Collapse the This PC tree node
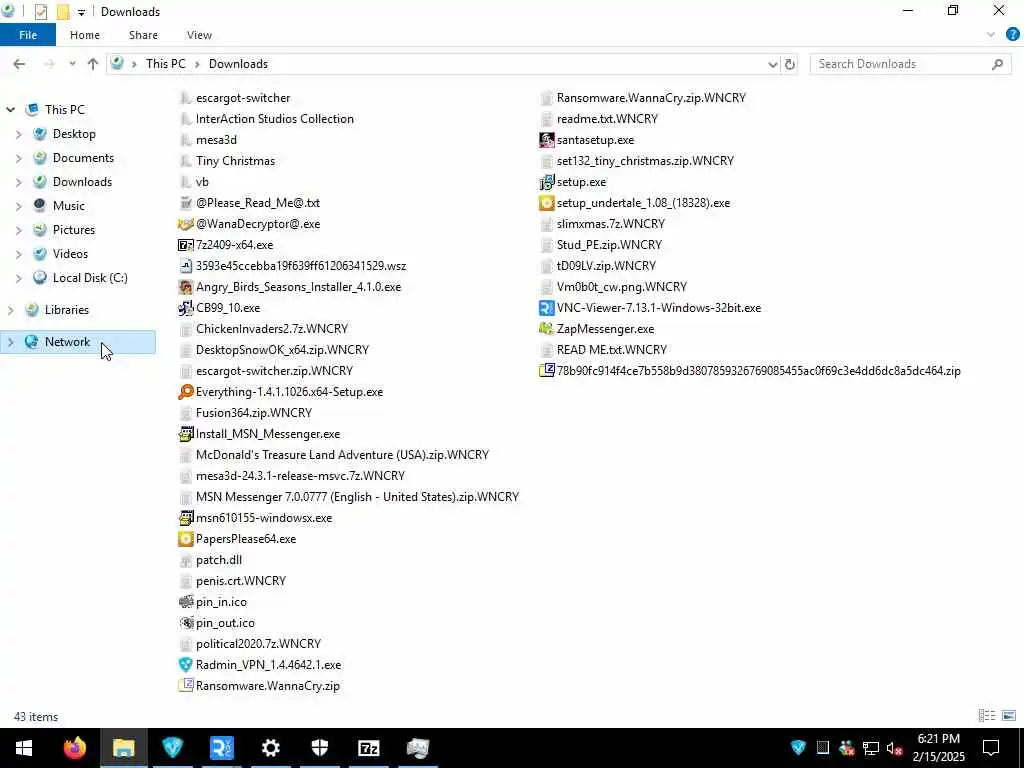Screen dimensions: 1024x768 pos(10,110)
